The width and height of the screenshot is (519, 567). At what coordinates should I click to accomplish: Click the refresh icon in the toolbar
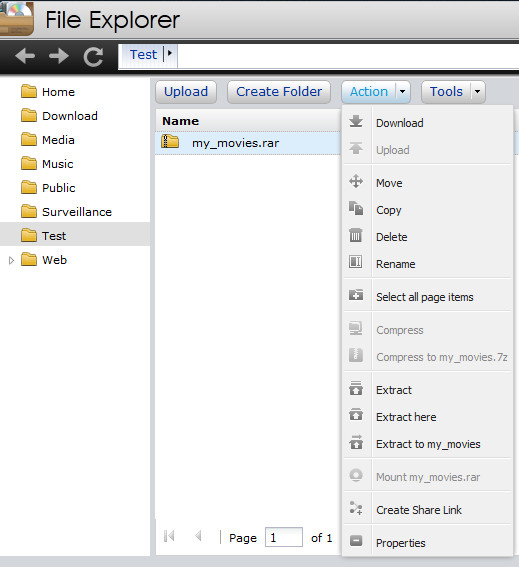tap(93, 57)
